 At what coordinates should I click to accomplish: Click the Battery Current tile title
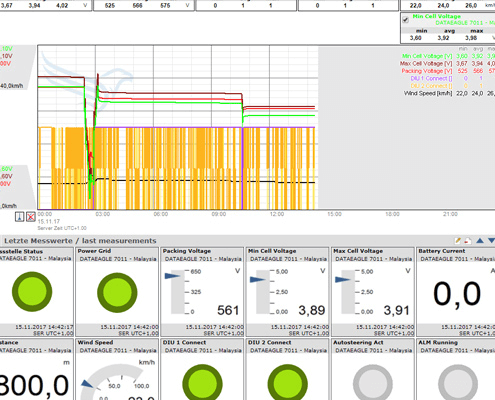tap(442, 251)
